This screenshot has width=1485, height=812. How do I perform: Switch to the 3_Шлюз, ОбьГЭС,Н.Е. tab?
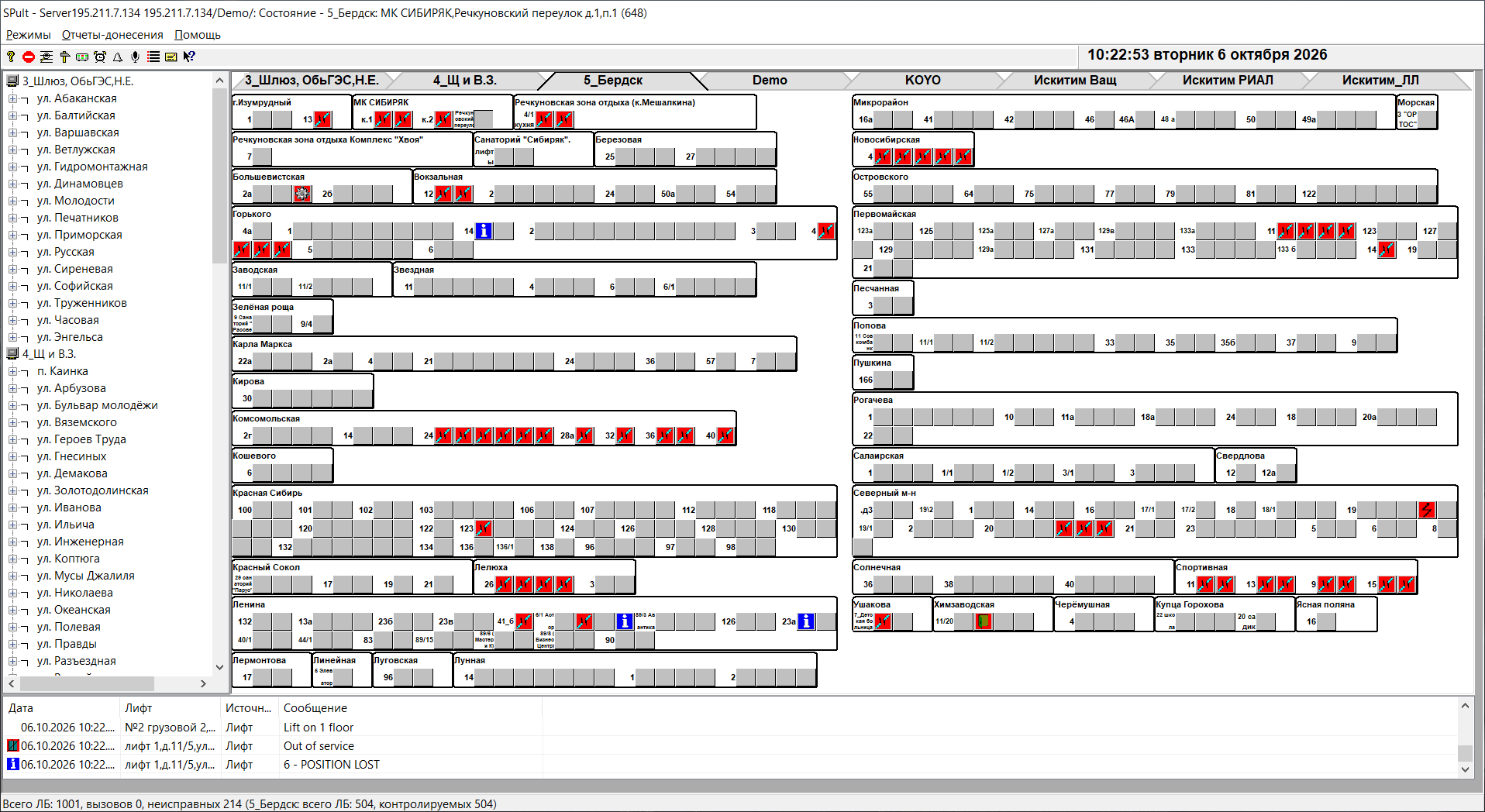click(x=312, y=81)
